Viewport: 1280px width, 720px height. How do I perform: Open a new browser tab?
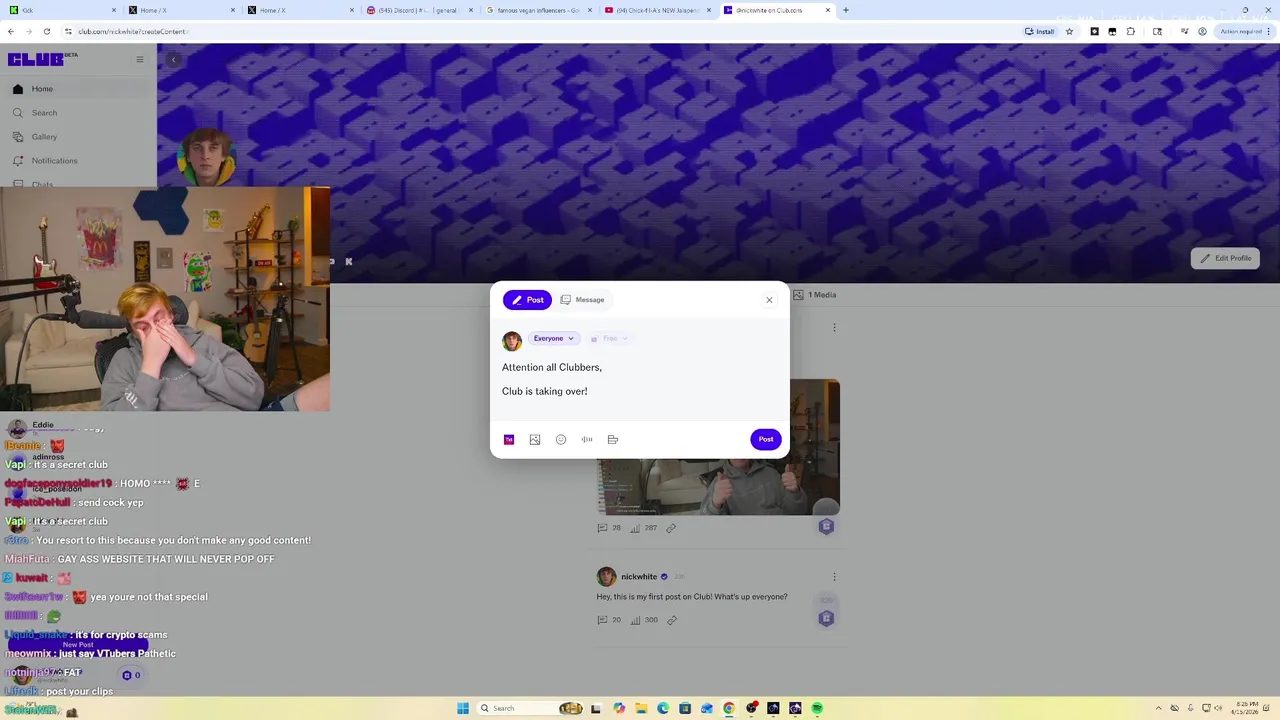[x=846, y=10]
